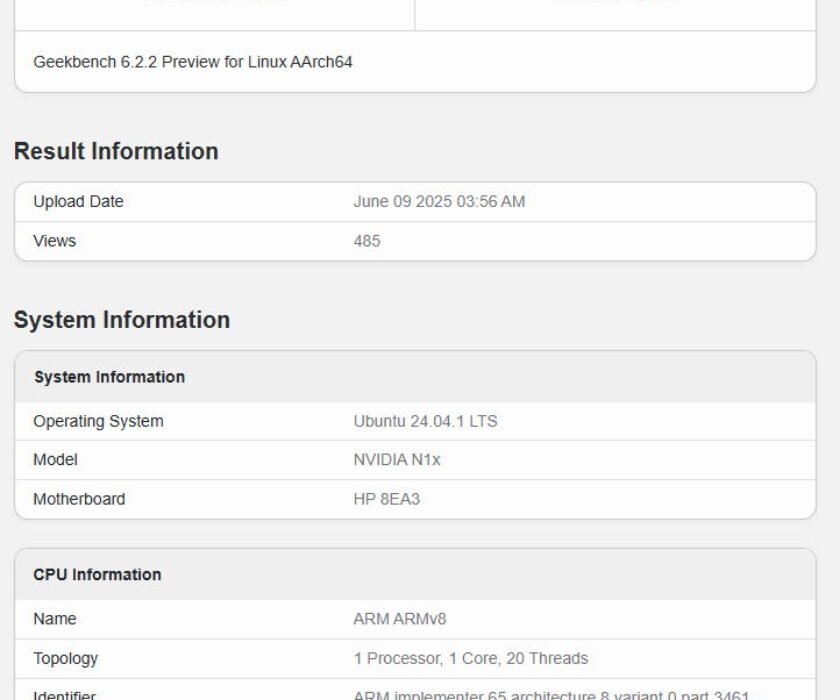Click the large System Information page heading
The image size is (840, 700).
point(122,320)
